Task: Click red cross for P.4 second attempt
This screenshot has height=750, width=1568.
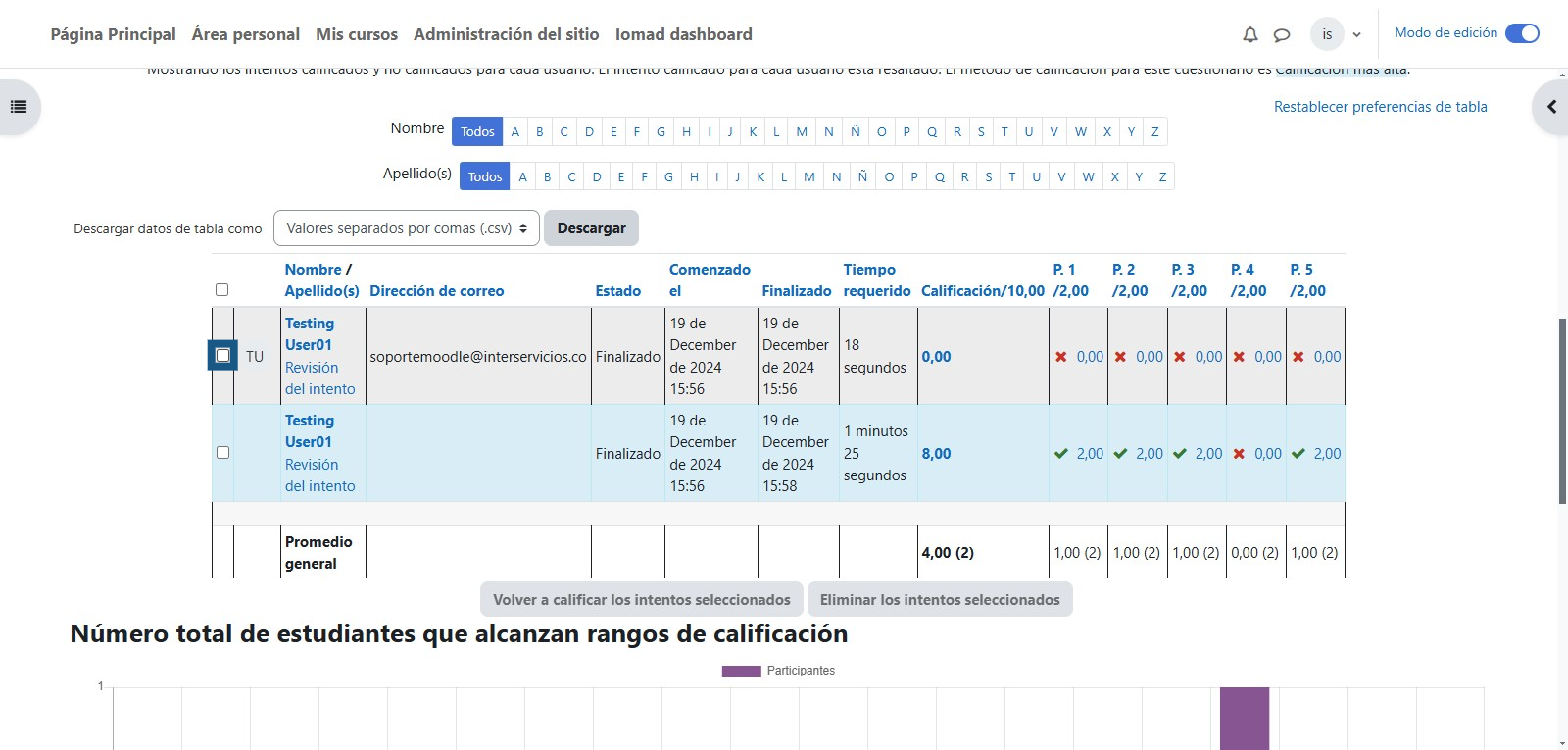Action: pyautogui.click(x=1239, y=454)
